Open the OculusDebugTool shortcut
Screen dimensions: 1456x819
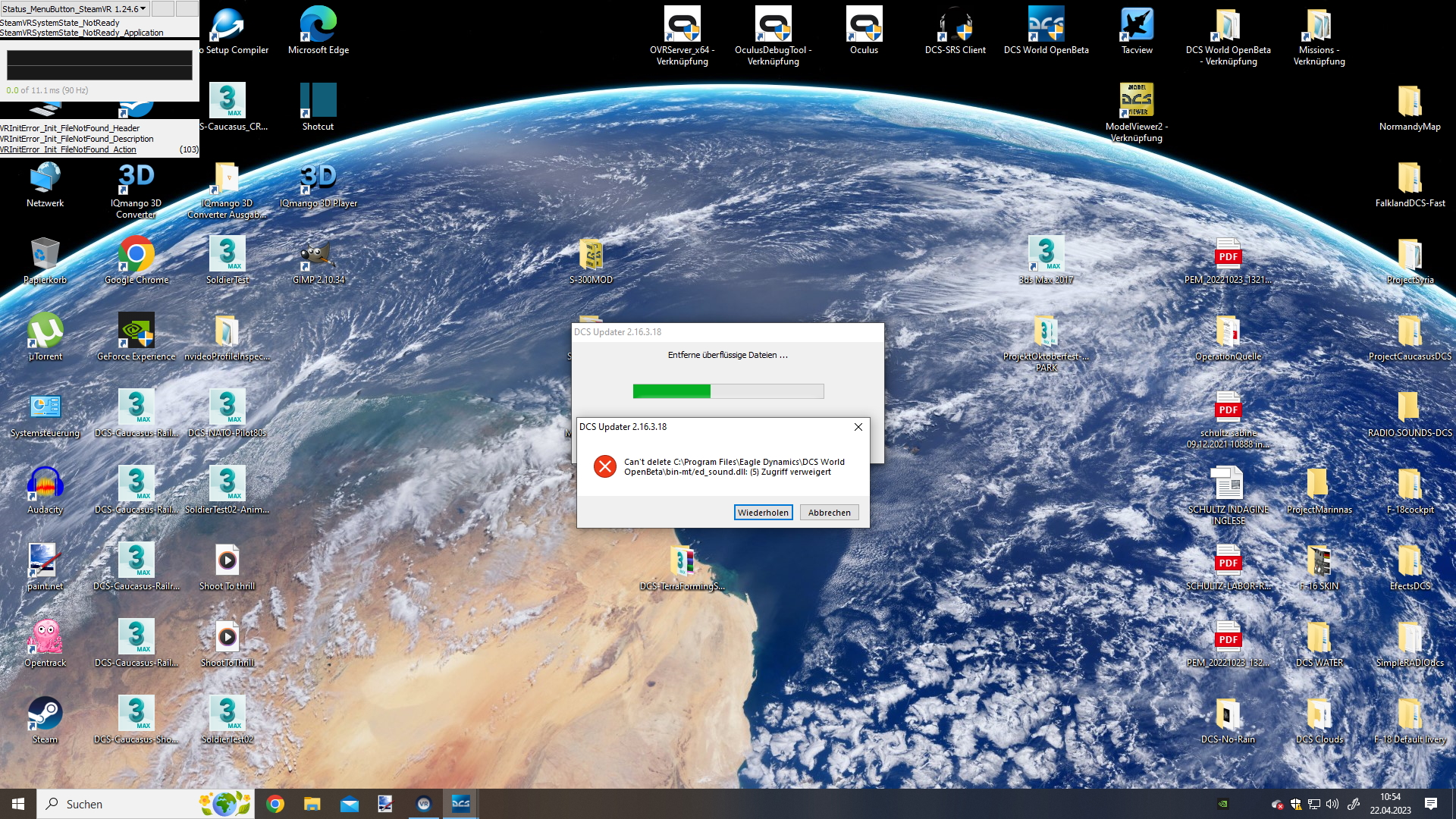[773, 36]
